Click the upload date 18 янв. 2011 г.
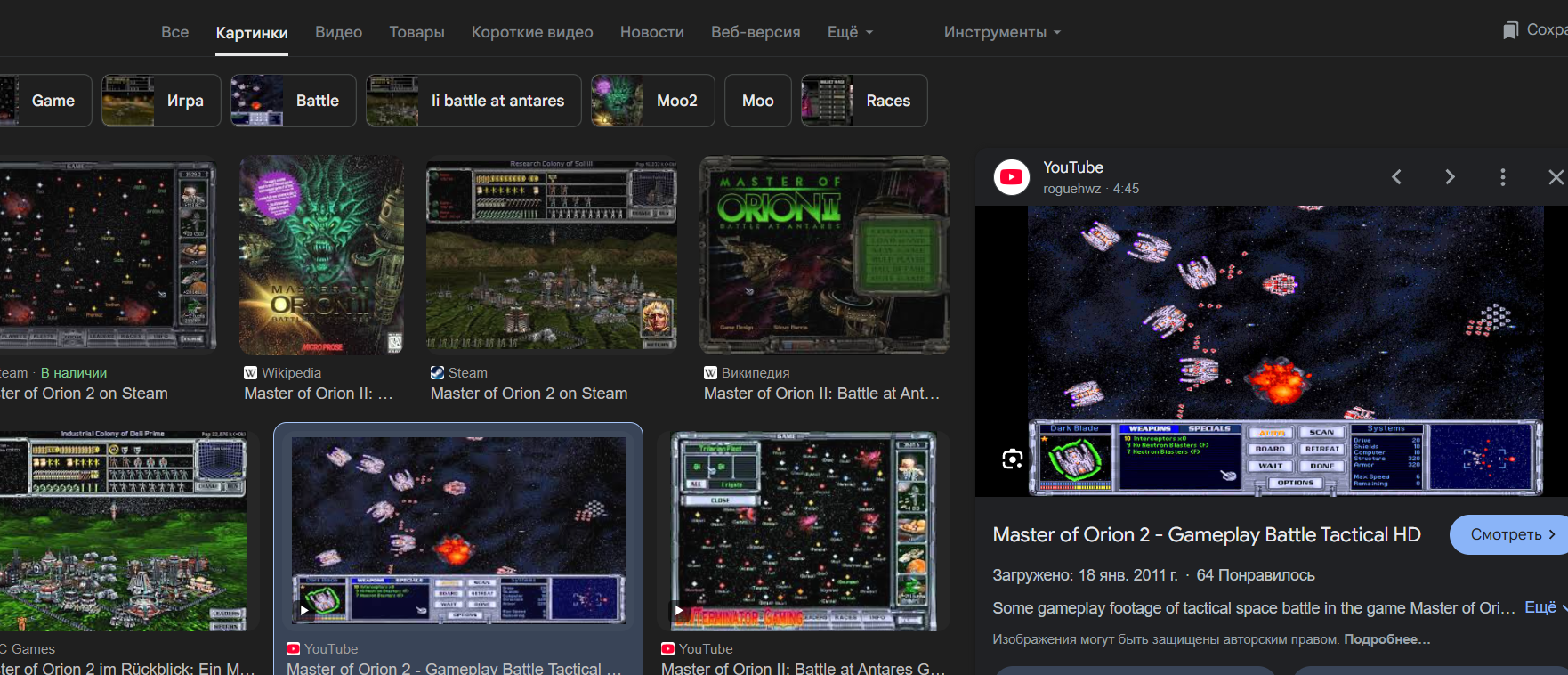Viewport: 1568px width, 675px height. (x=1128, y=575)
